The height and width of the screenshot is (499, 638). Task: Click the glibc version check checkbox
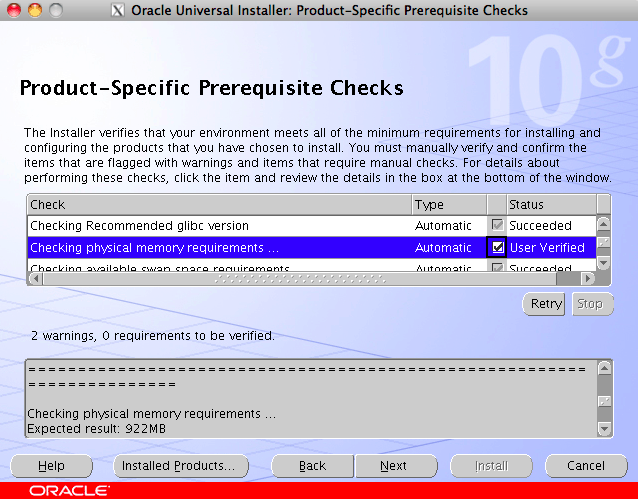click(497, 226)
